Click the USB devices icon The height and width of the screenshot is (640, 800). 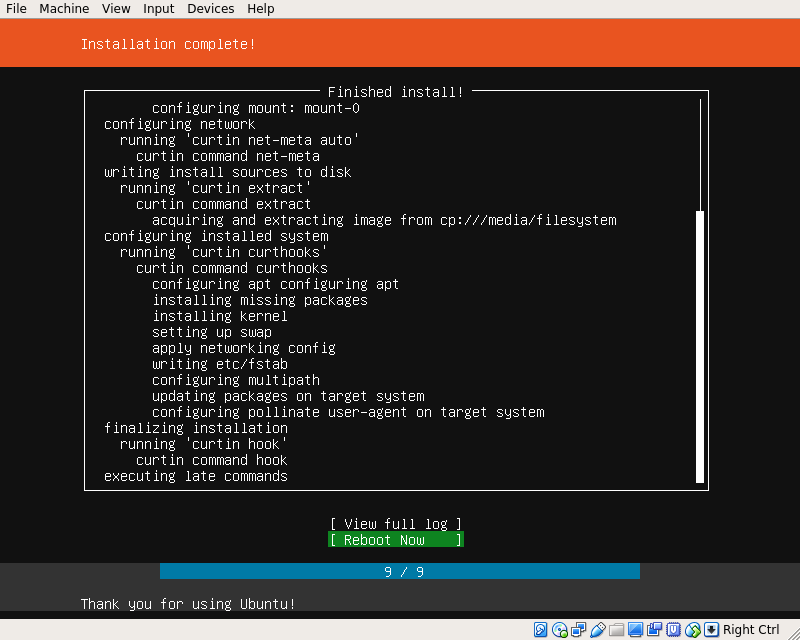(x=598, y=629)
